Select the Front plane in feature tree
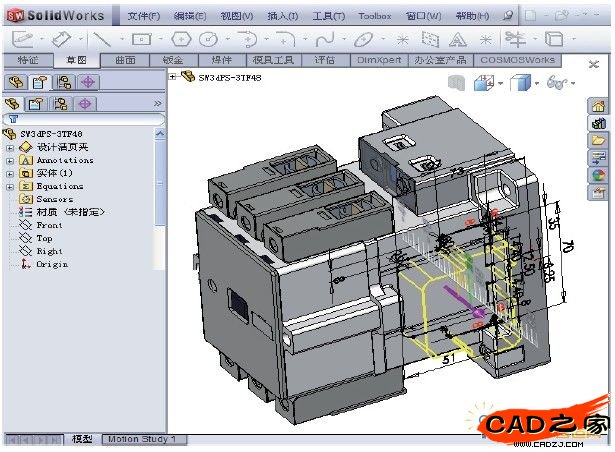This screenshot has width=615, height=452. coord(49,225)
